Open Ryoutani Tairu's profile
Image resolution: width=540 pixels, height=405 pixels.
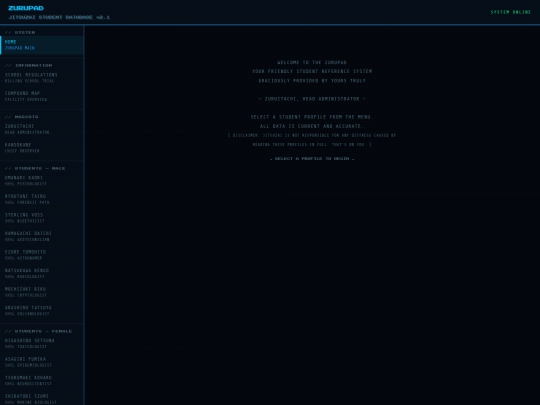click(x=42, y=199)
